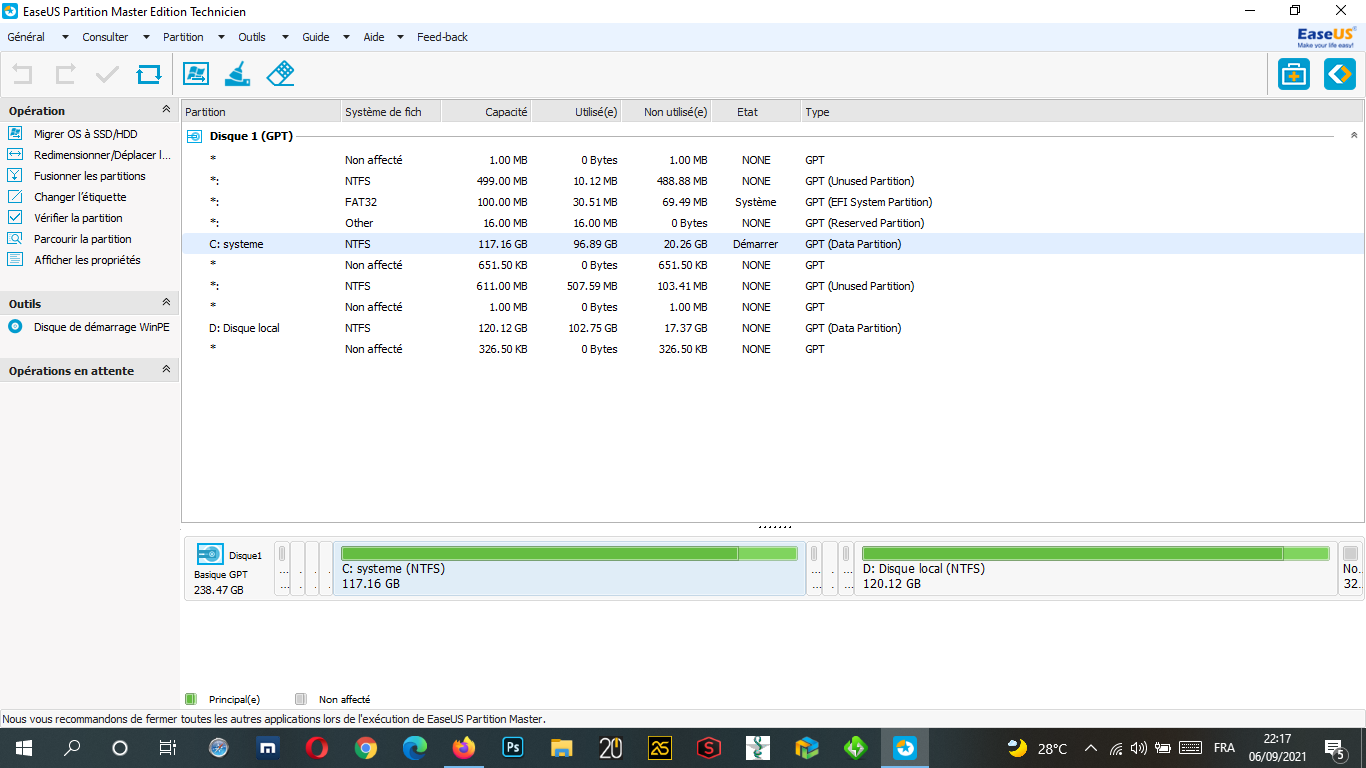The width and height of the screenshot is (1366, 768).
Task: Click the WinPE boot disk icon
Action: pos(15,327)
